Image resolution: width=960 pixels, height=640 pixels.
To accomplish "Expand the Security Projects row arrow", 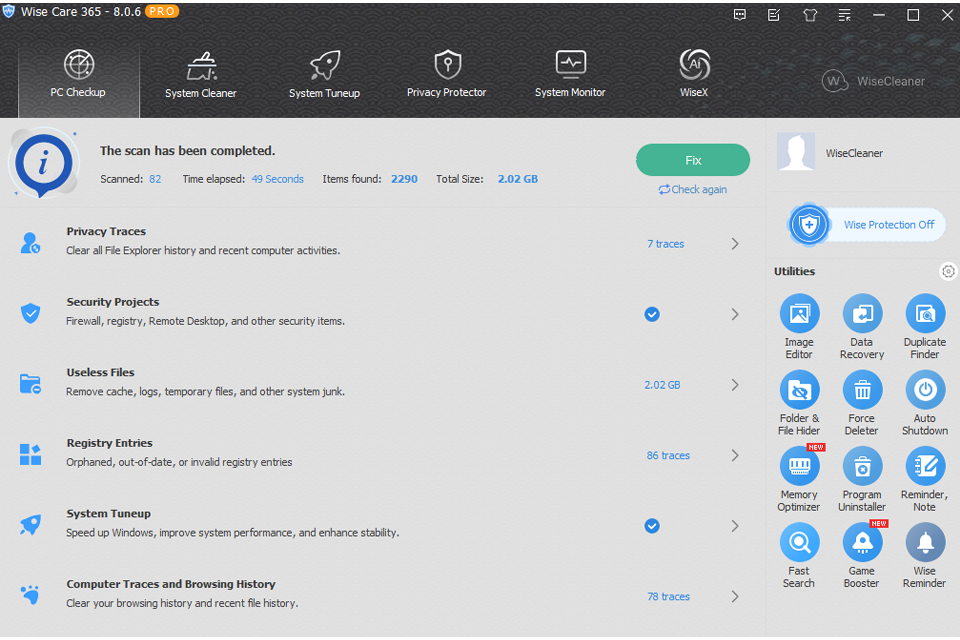I will 735,314.
